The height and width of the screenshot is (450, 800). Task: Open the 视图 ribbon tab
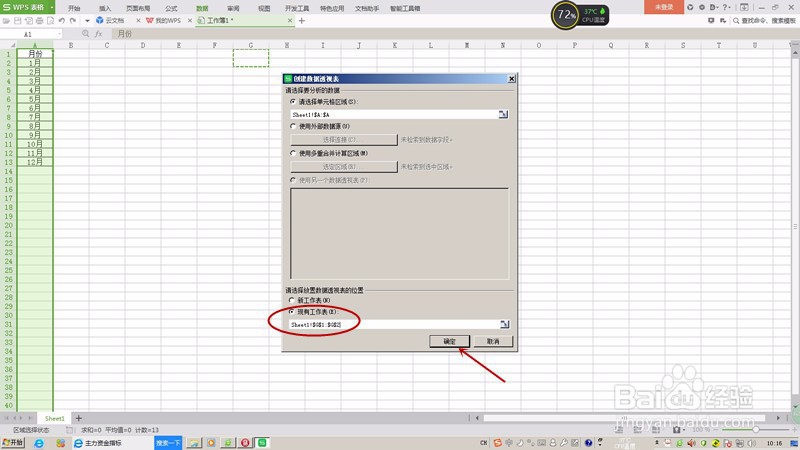pos(264,8)
